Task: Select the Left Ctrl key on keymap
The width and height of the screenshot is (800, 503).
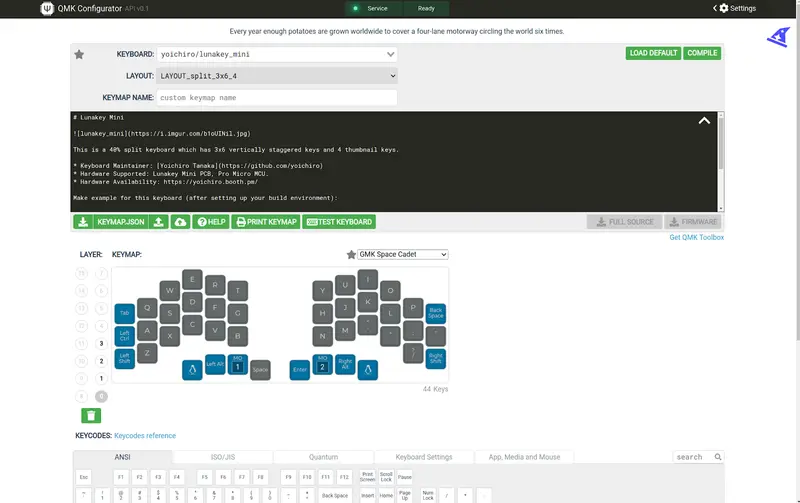Action: click(124, 336)
